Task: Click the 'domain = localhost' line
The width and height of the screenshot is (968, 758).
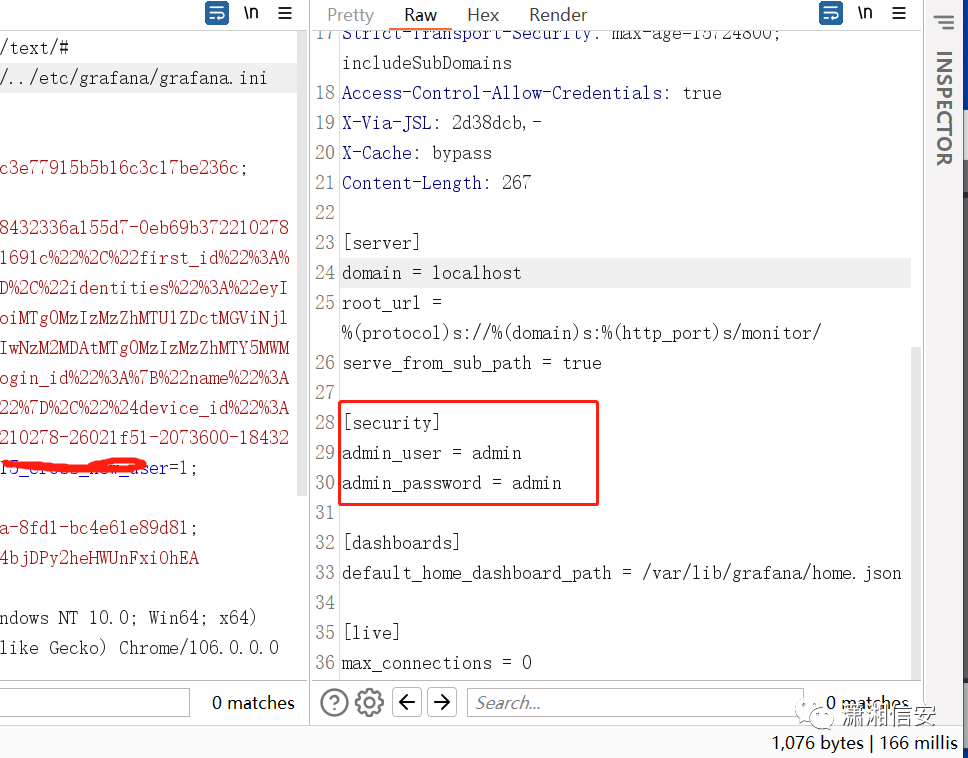Action: (432, 273)
